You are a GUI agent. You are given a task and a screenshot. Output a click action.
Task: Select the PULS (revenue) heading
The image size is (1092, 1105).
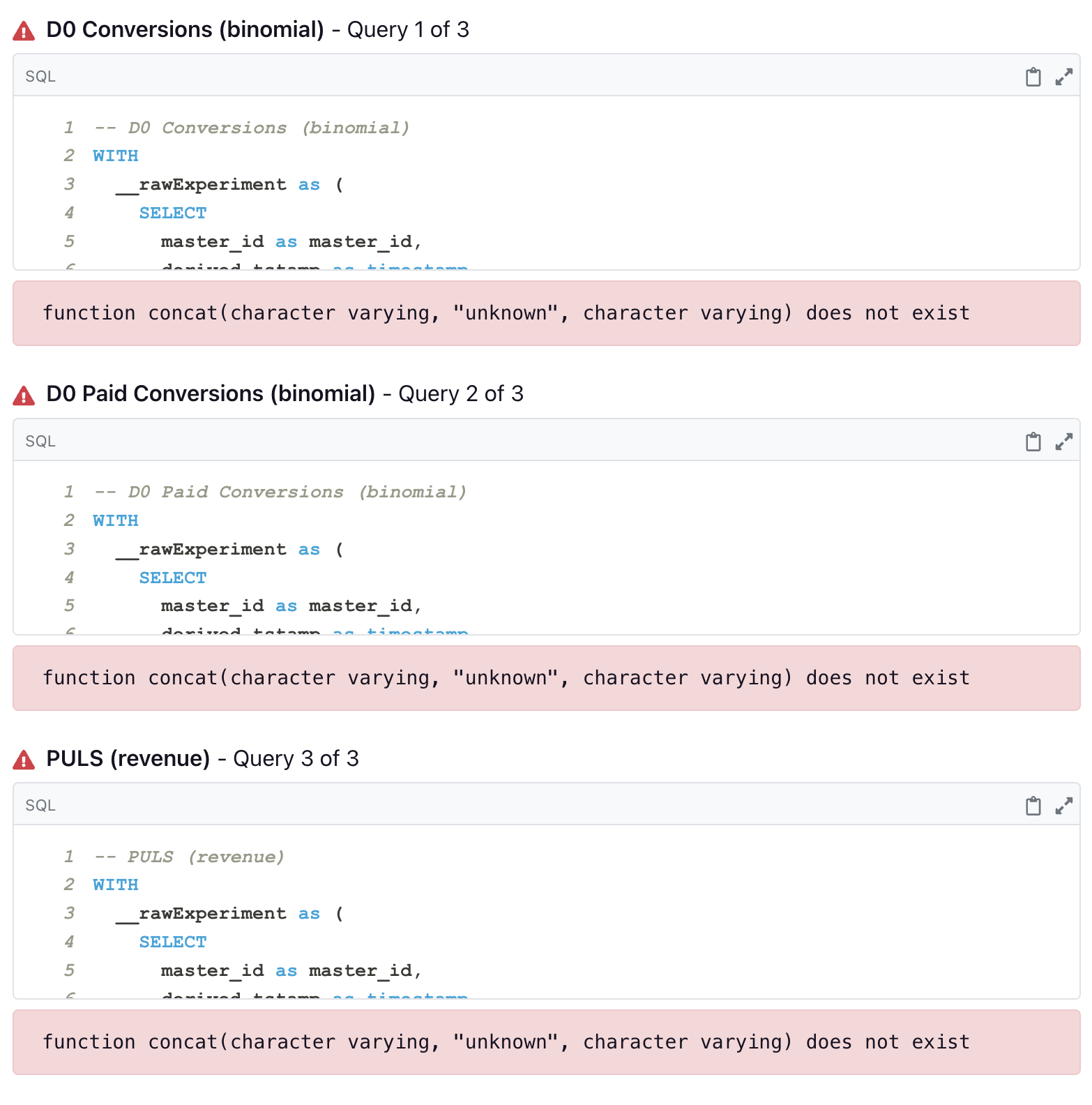coord(129,758)
